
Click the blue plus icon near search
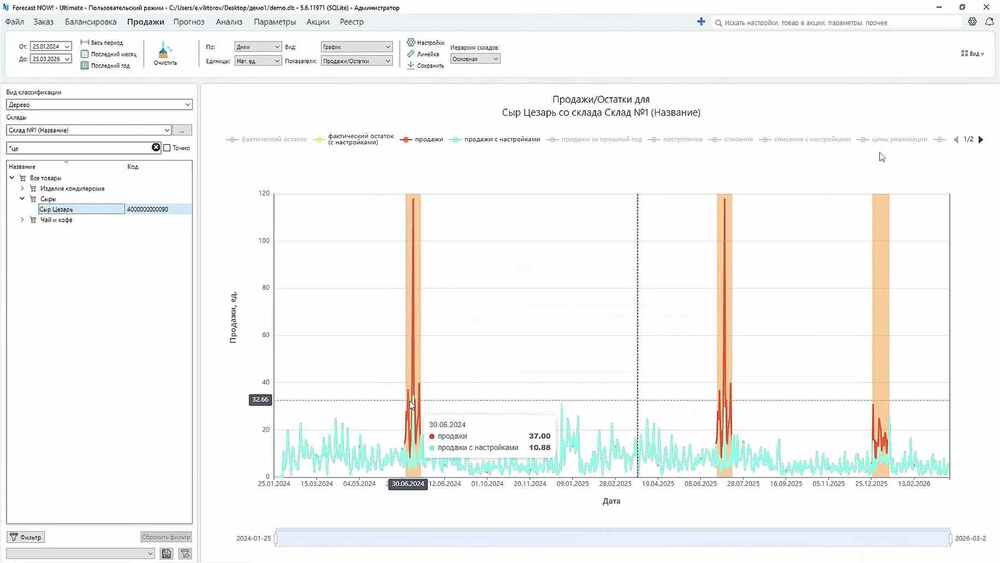tap(701, 22)
